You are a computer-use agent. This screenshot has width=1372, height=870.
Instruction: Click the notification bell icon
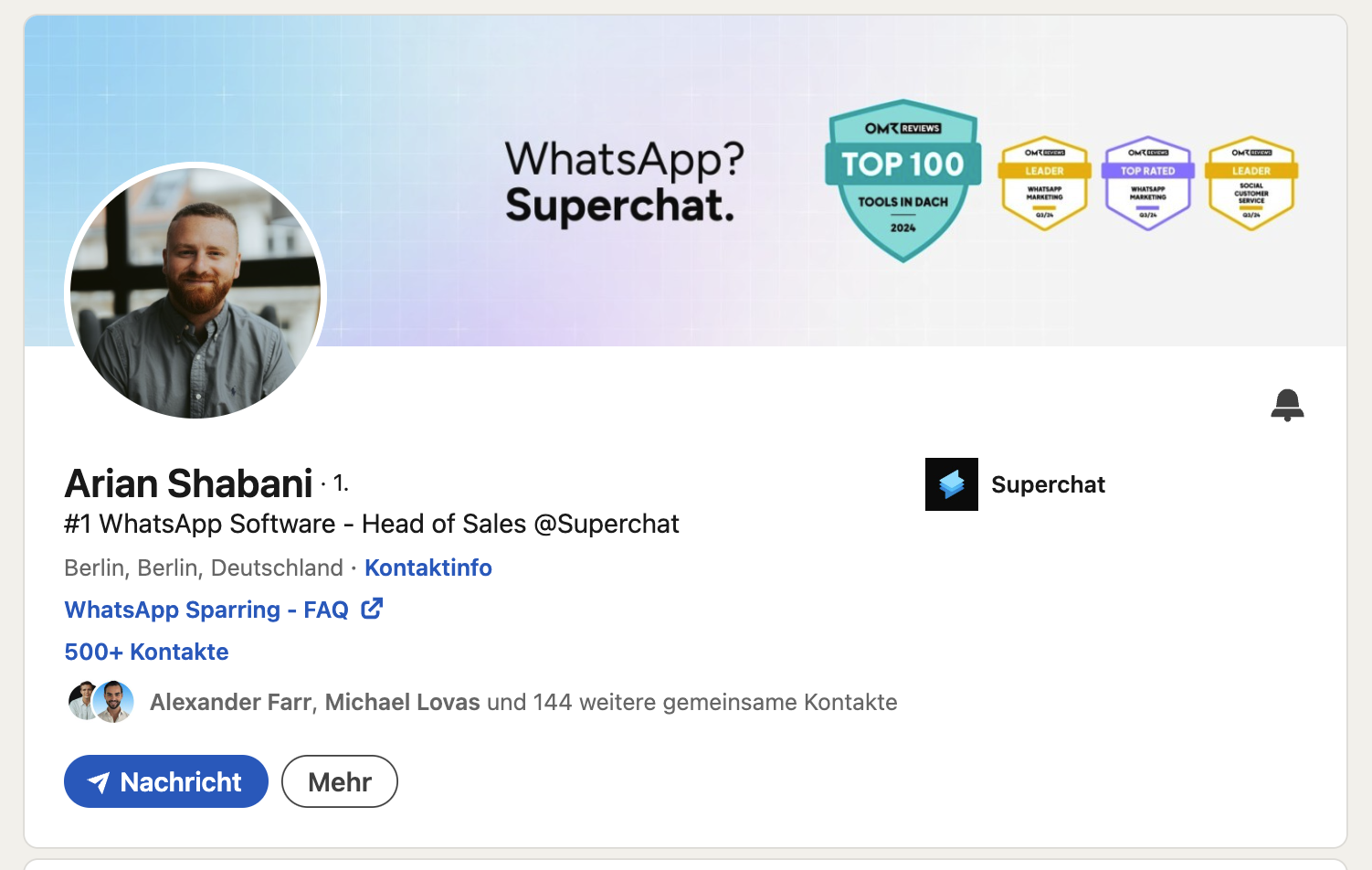pos(1287,405)
